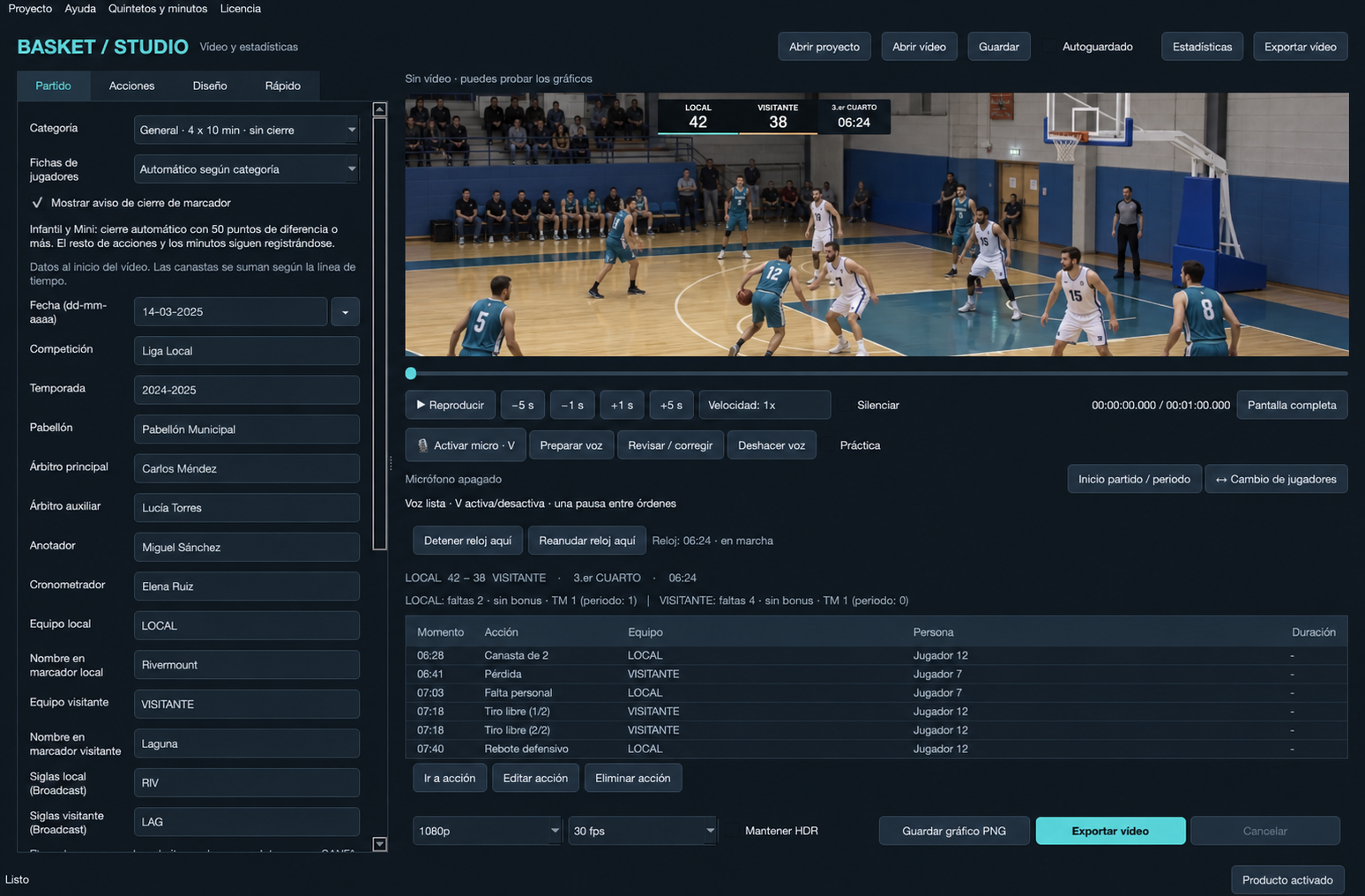The width and height of the screenshot is (1365, 896).
Task: Step forward with the +1 s button
Action: [x=622, y=405]
